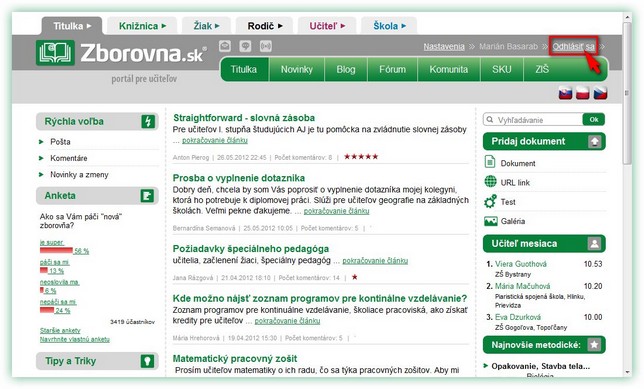The width and height of the screenshot is (644, 389).
Task: Open article Straightforward - slovná zásoba
Action: pyautogui.click(x=244, y=118)
